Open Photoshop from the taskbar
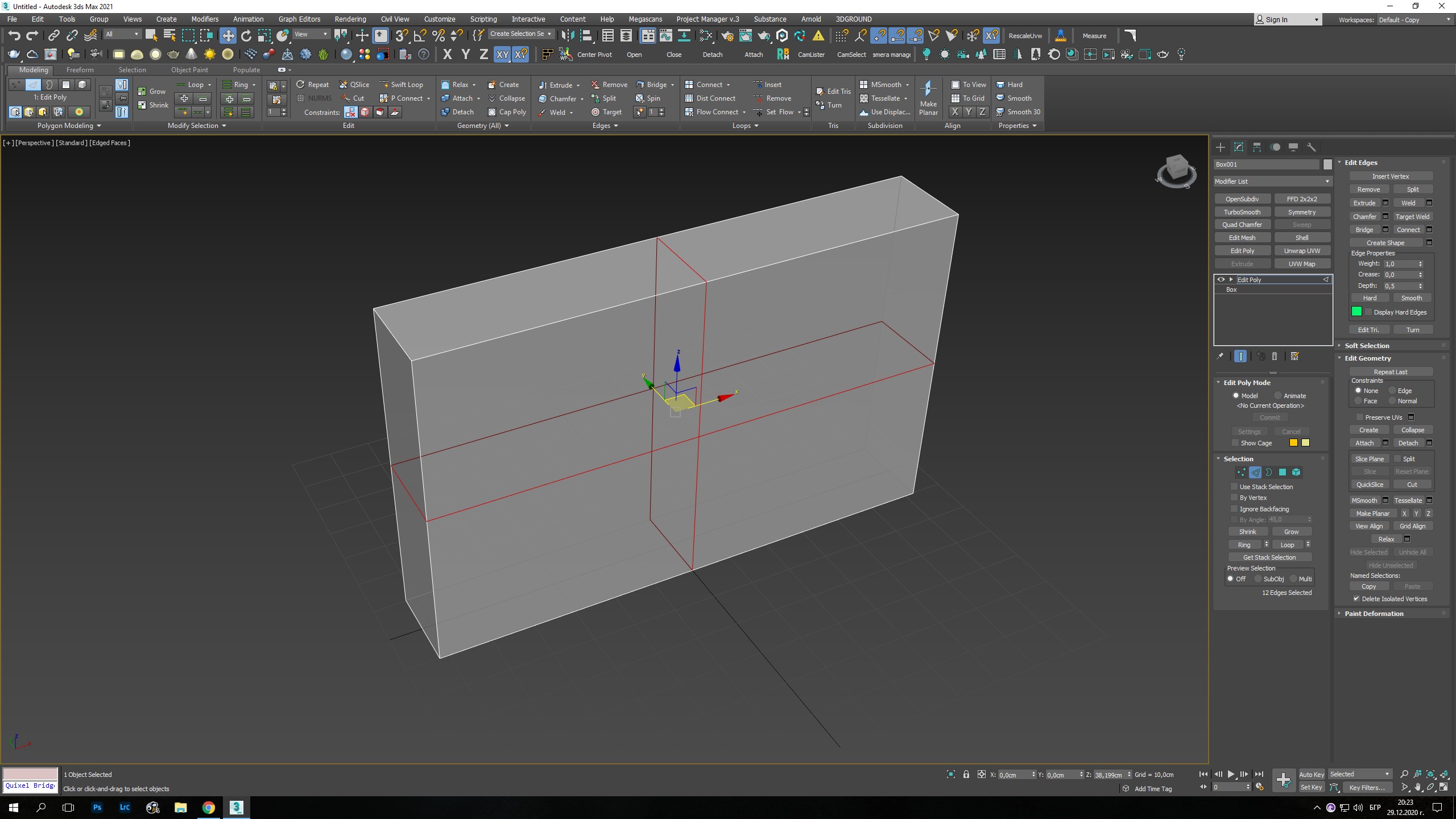The width and height of the screenshot is (1456, 819). click(97, 807)
